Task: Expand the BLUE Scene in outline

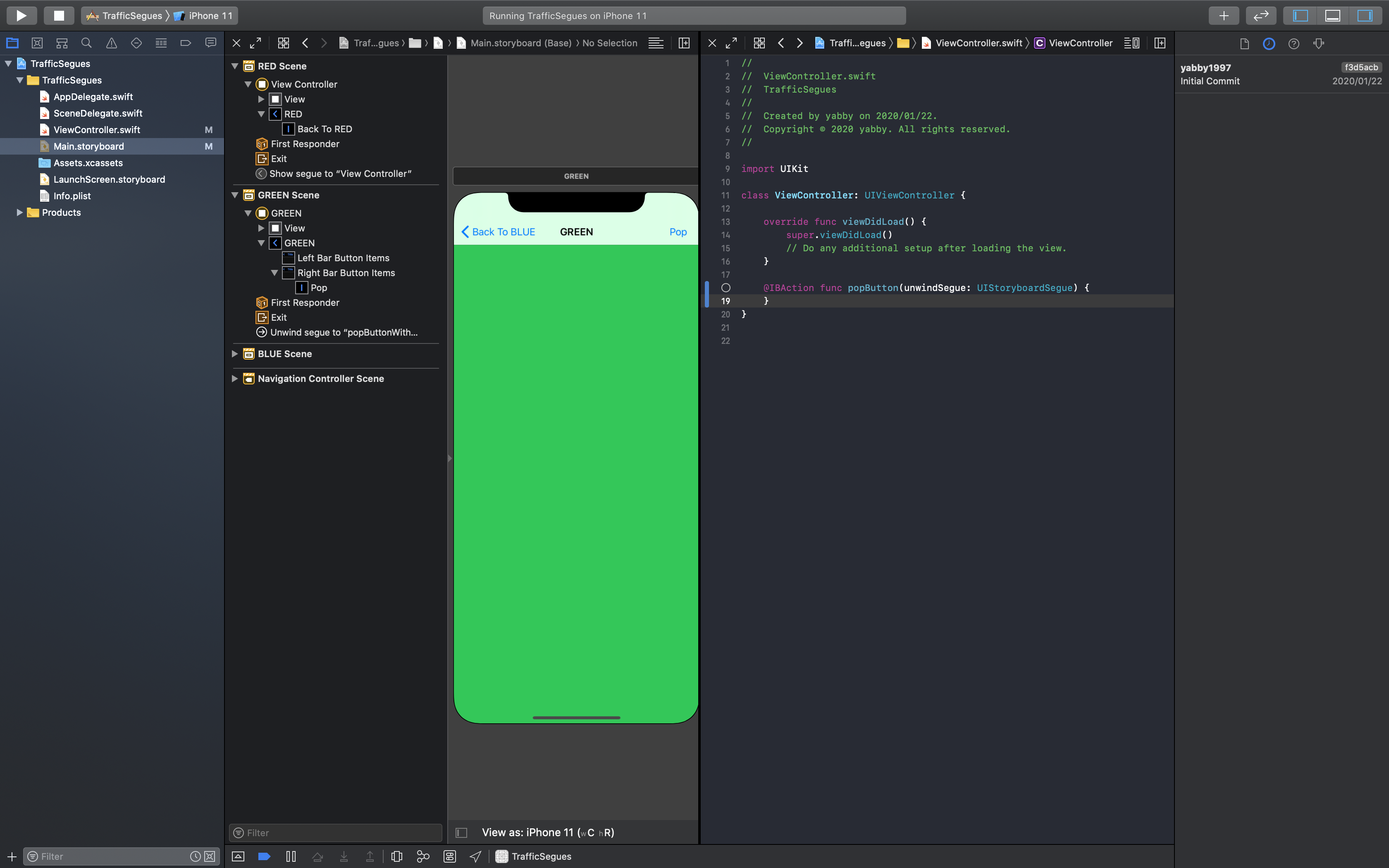Action: pyautogui.click(x=235, y=354)
